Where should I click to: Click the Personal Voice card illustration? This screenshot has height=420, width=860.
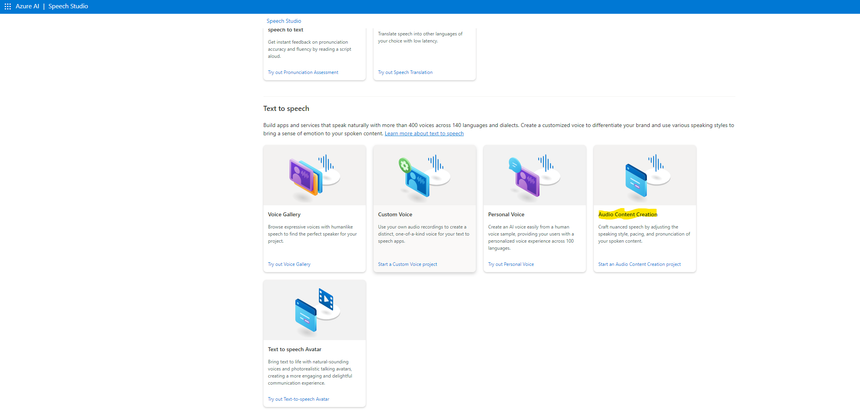pyautogui.click(x=534, y=175)
